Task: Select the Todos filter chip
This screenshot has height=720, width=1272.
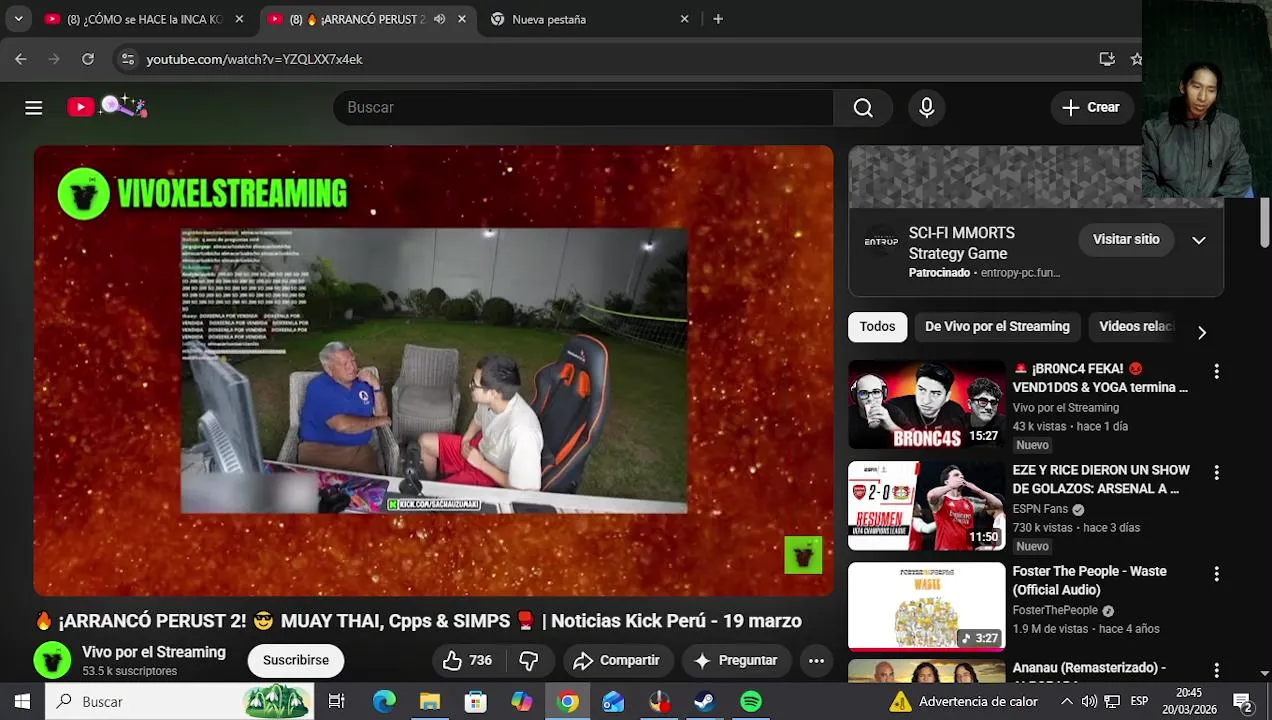Action: 877,326
